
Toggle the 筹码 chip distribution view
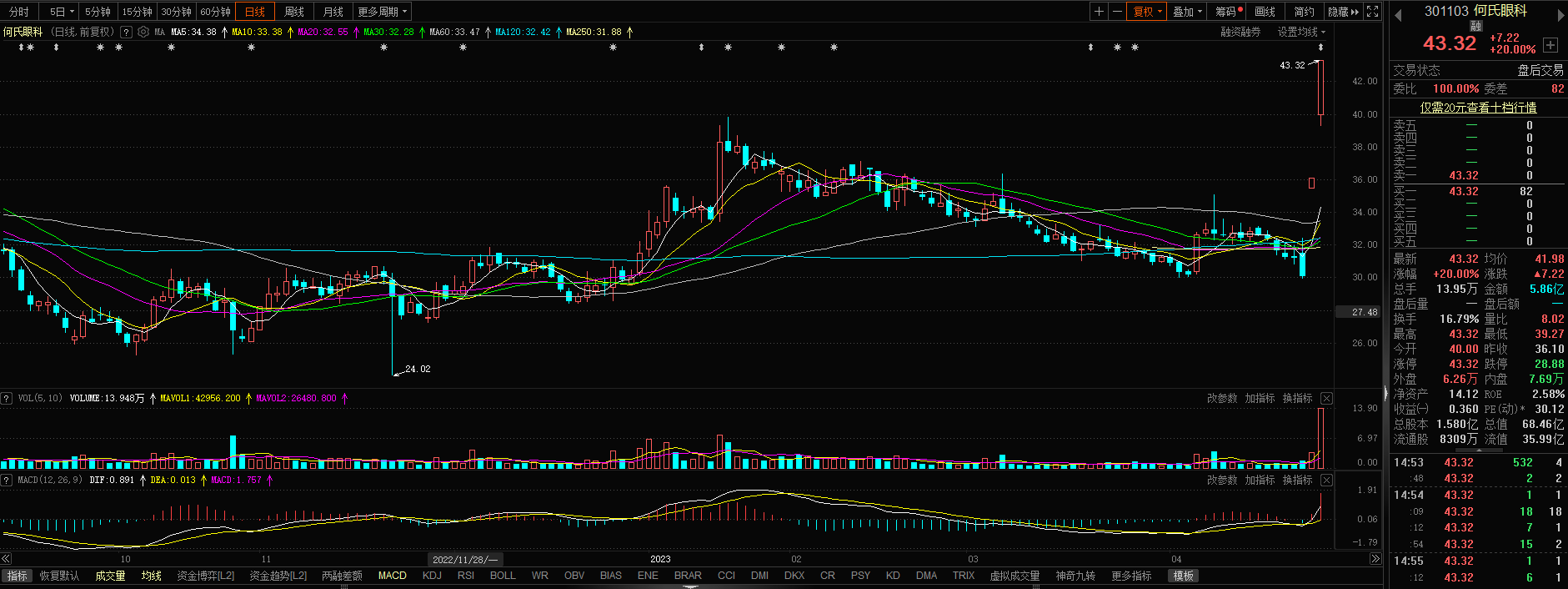[x=1228, y=12]
